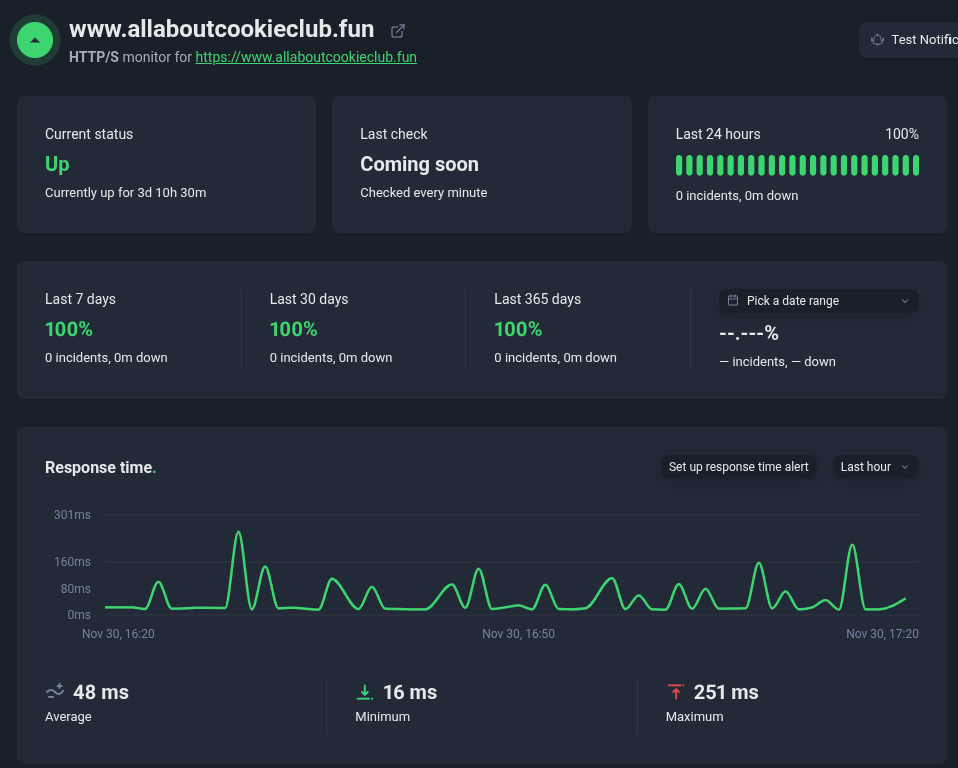Click Set up response time alert
Image resolution: width=958 pixels, height=768 pixels.
coord(738,466)
